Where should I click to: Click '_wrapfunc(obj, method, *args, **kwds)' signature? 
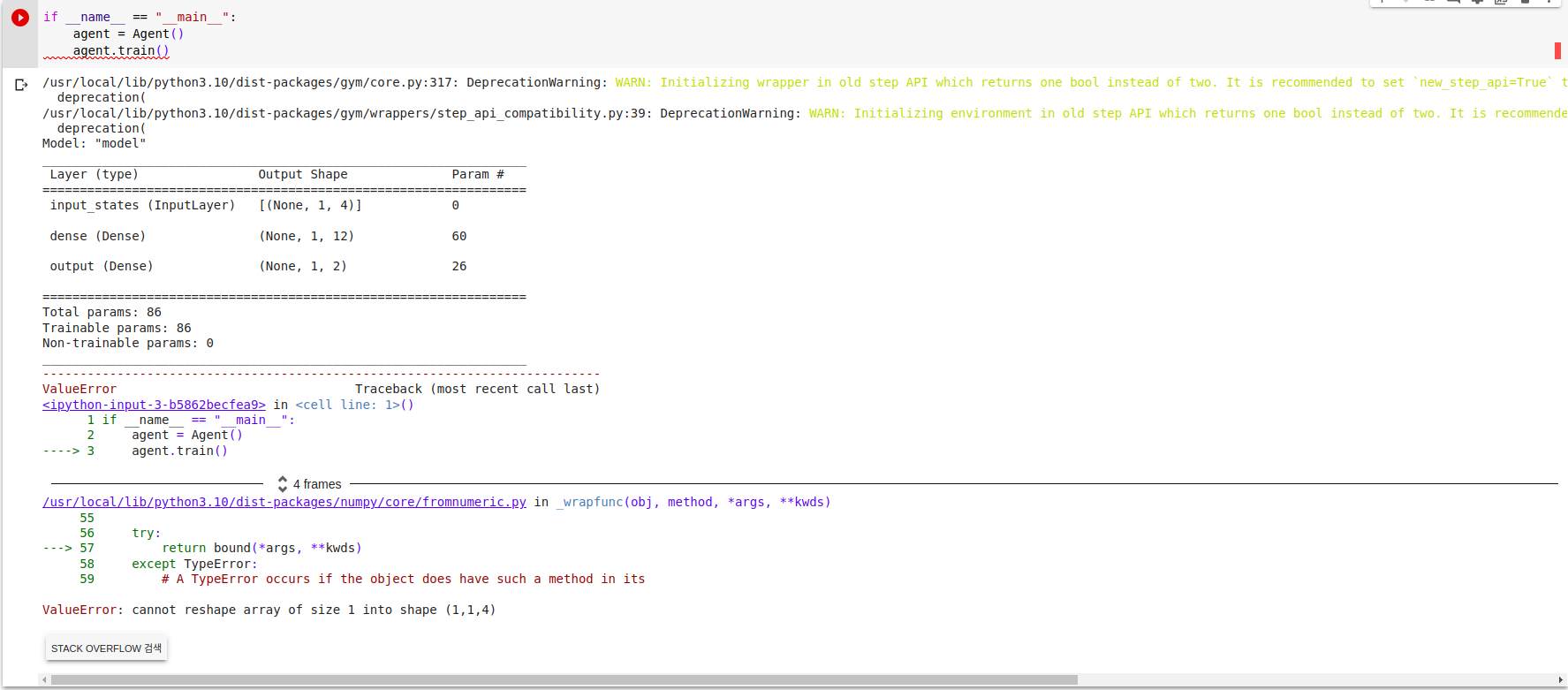point(693,502)
